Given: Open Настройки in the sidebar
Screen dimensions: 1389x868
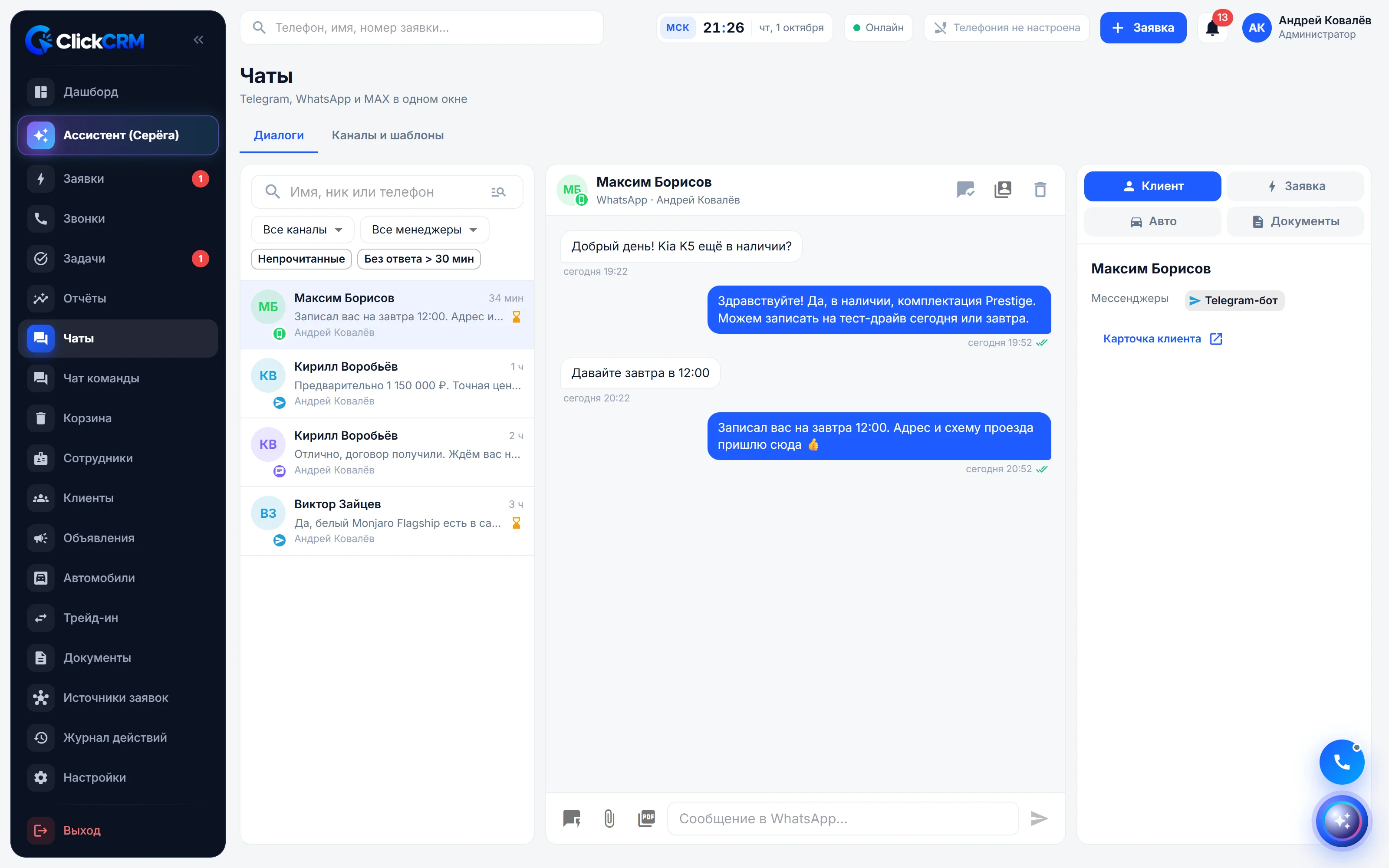Looking at the screenshot, I should pos(118,777).
